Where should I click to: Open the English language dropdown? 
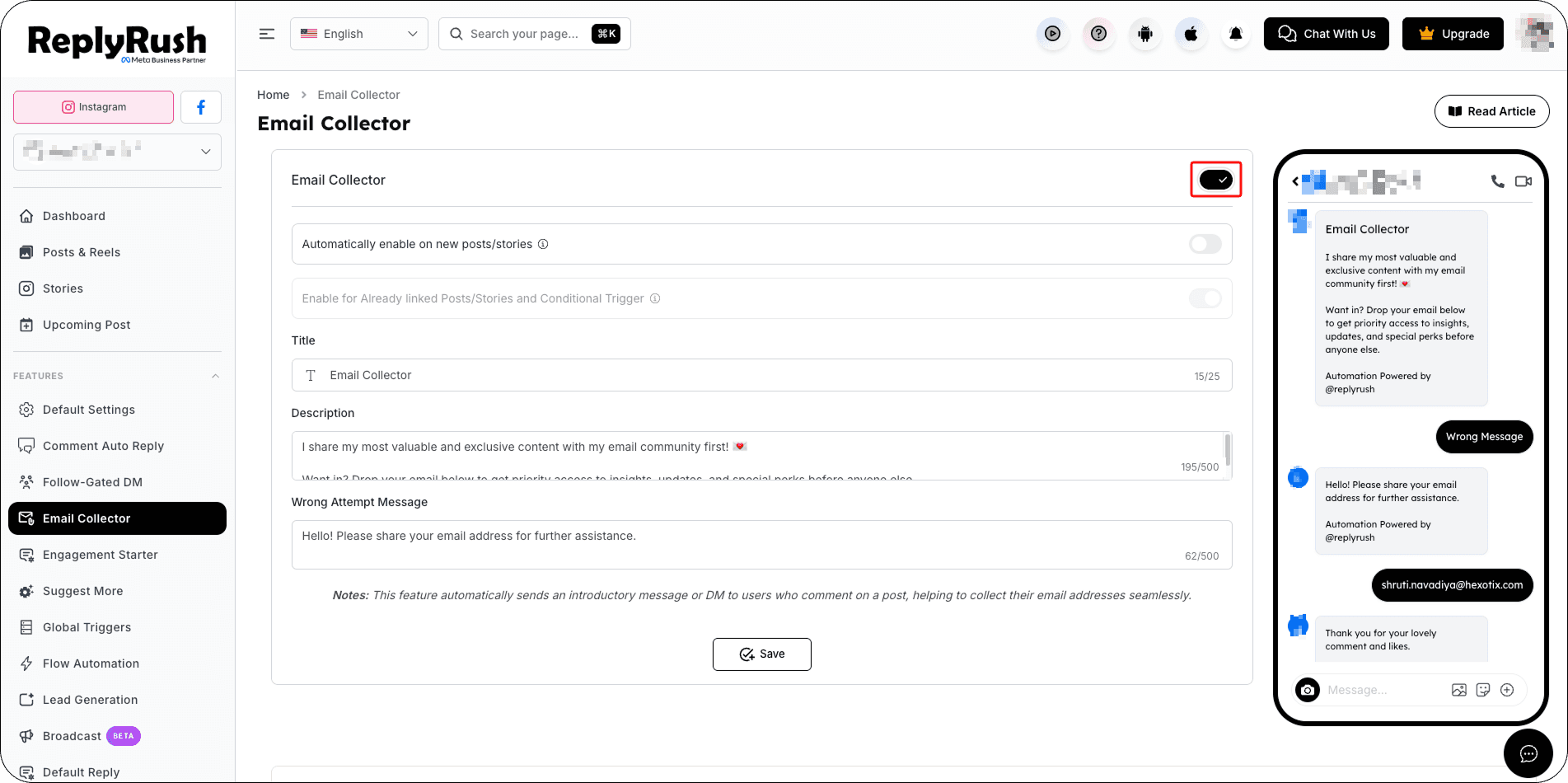[x=359, y=34]
